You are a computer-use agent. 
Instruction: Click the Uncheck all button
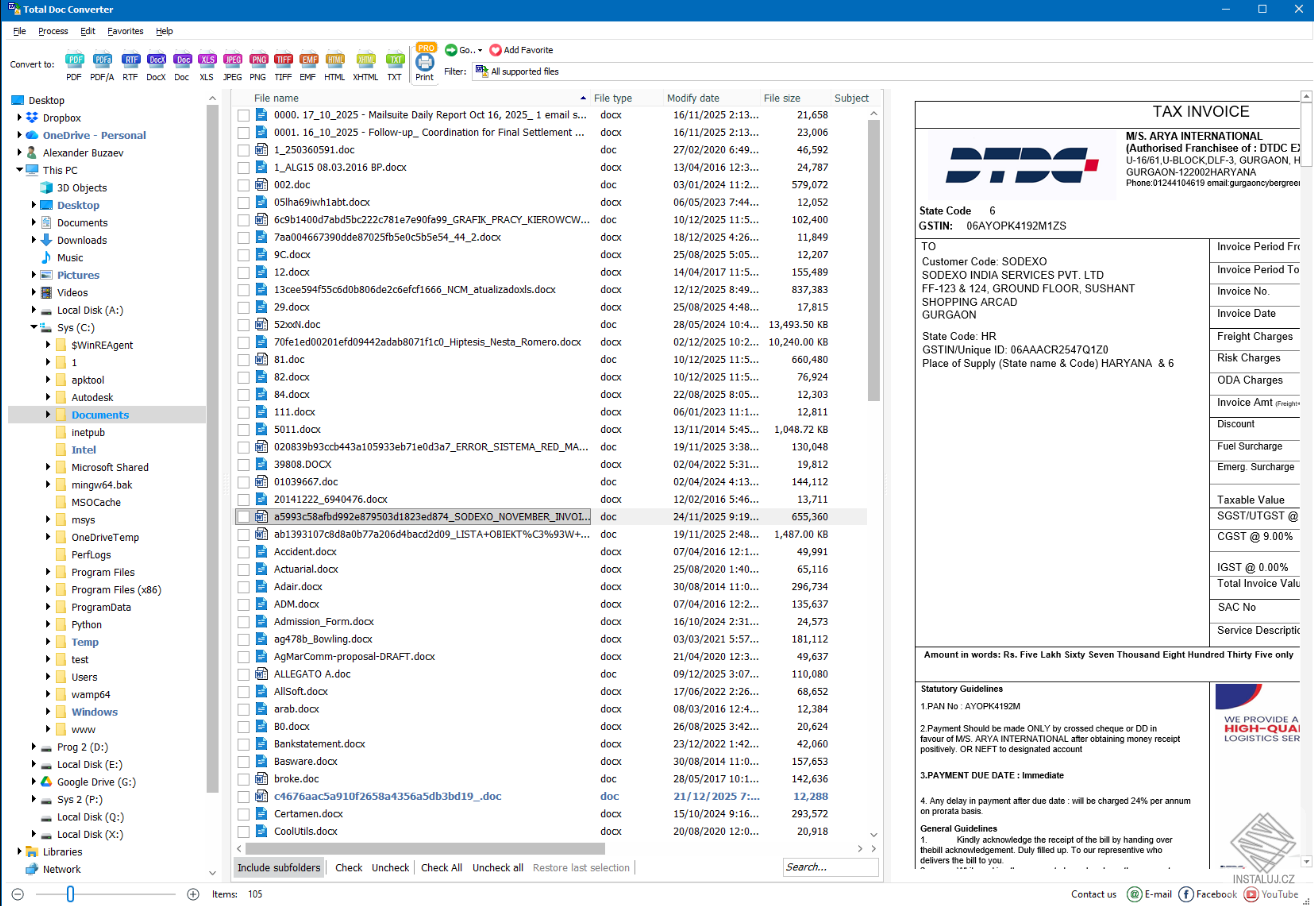pos(498,867)
